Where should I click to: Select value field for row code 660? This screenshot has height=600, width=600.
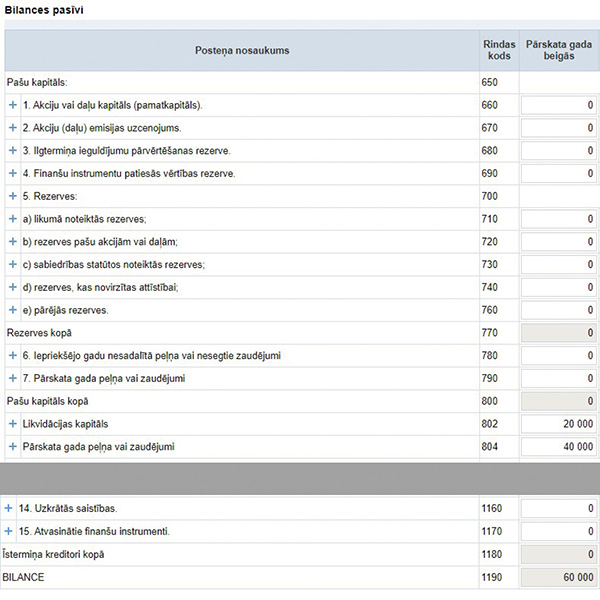(559, 105)
